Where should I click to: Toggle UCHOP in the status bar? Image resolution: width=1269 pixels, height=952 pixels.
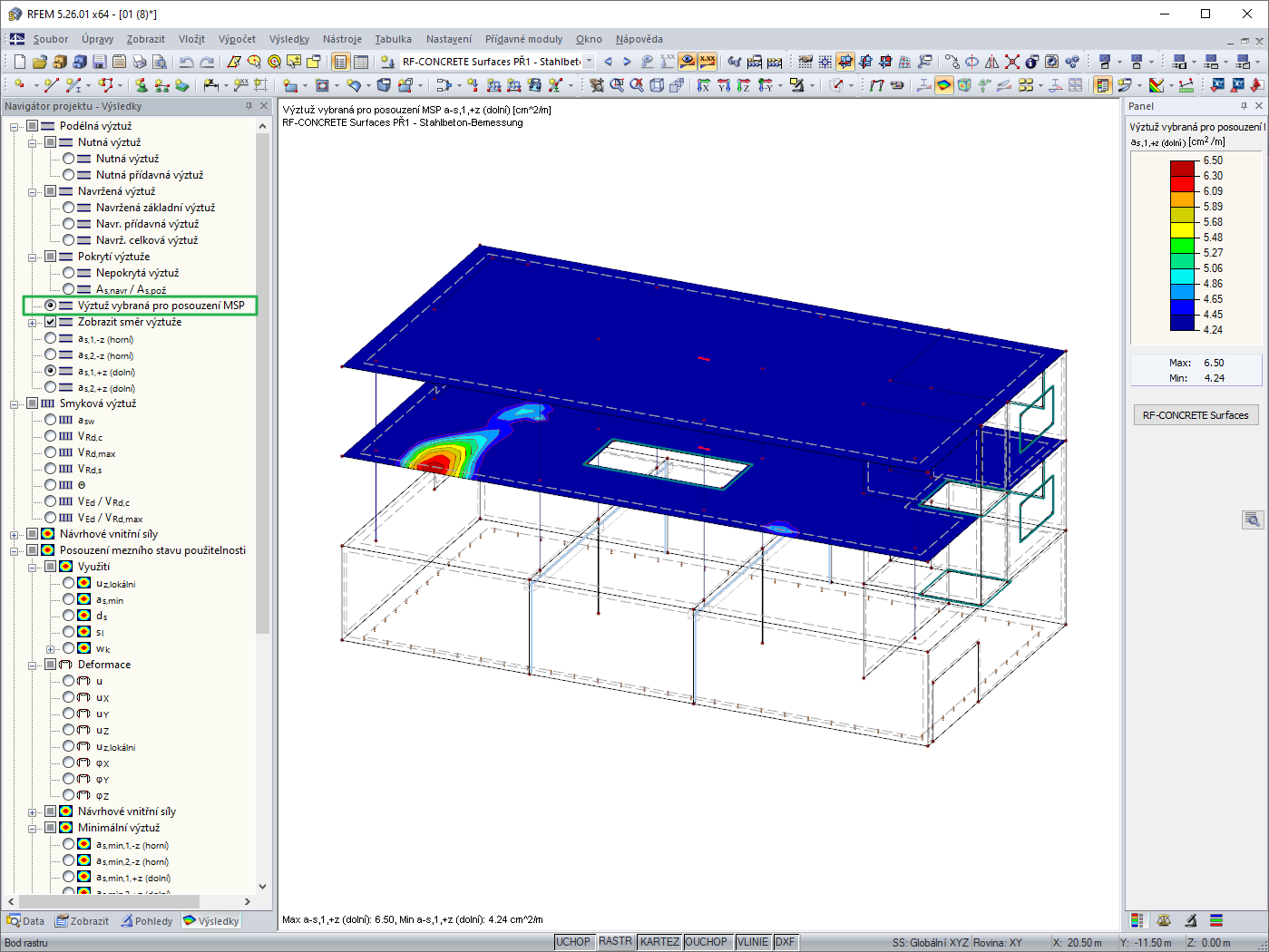573,942
